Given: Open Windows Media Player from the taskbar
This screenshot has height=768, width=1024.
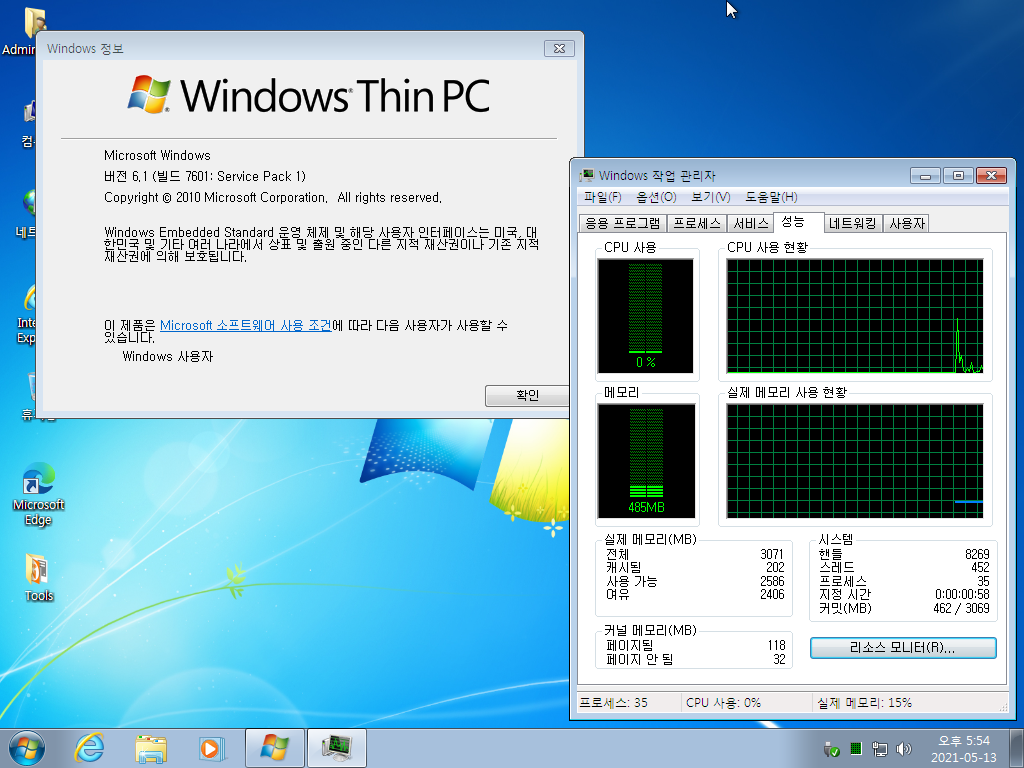Looking at the screenshot, I should point(212,748).
